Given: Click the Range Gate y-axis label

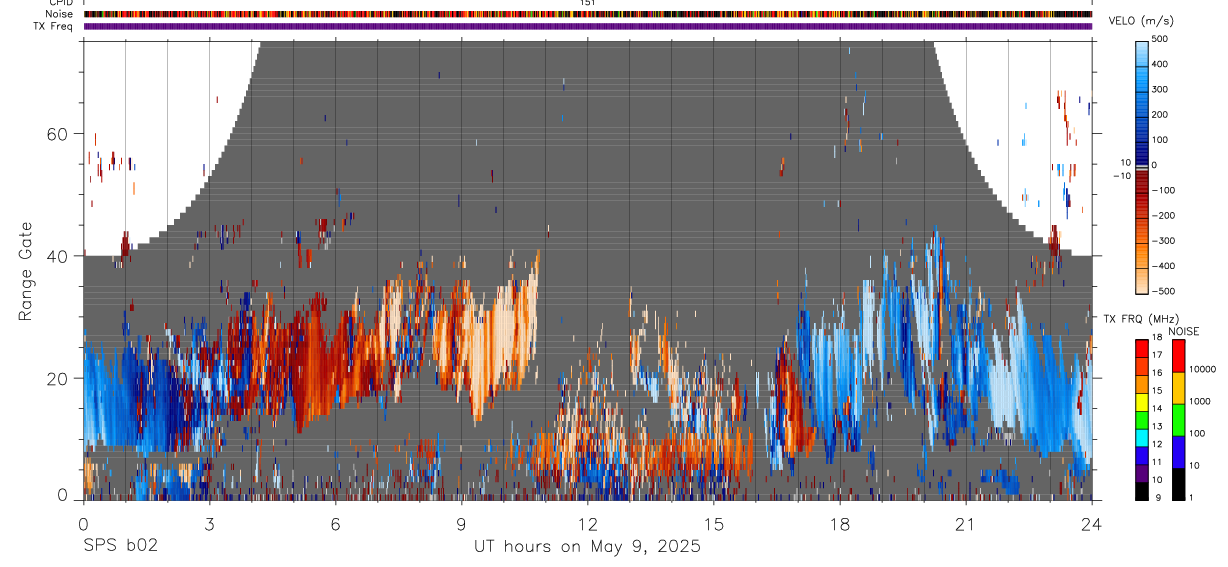Looking at the screenshot, I should click(x=25, y=271).
